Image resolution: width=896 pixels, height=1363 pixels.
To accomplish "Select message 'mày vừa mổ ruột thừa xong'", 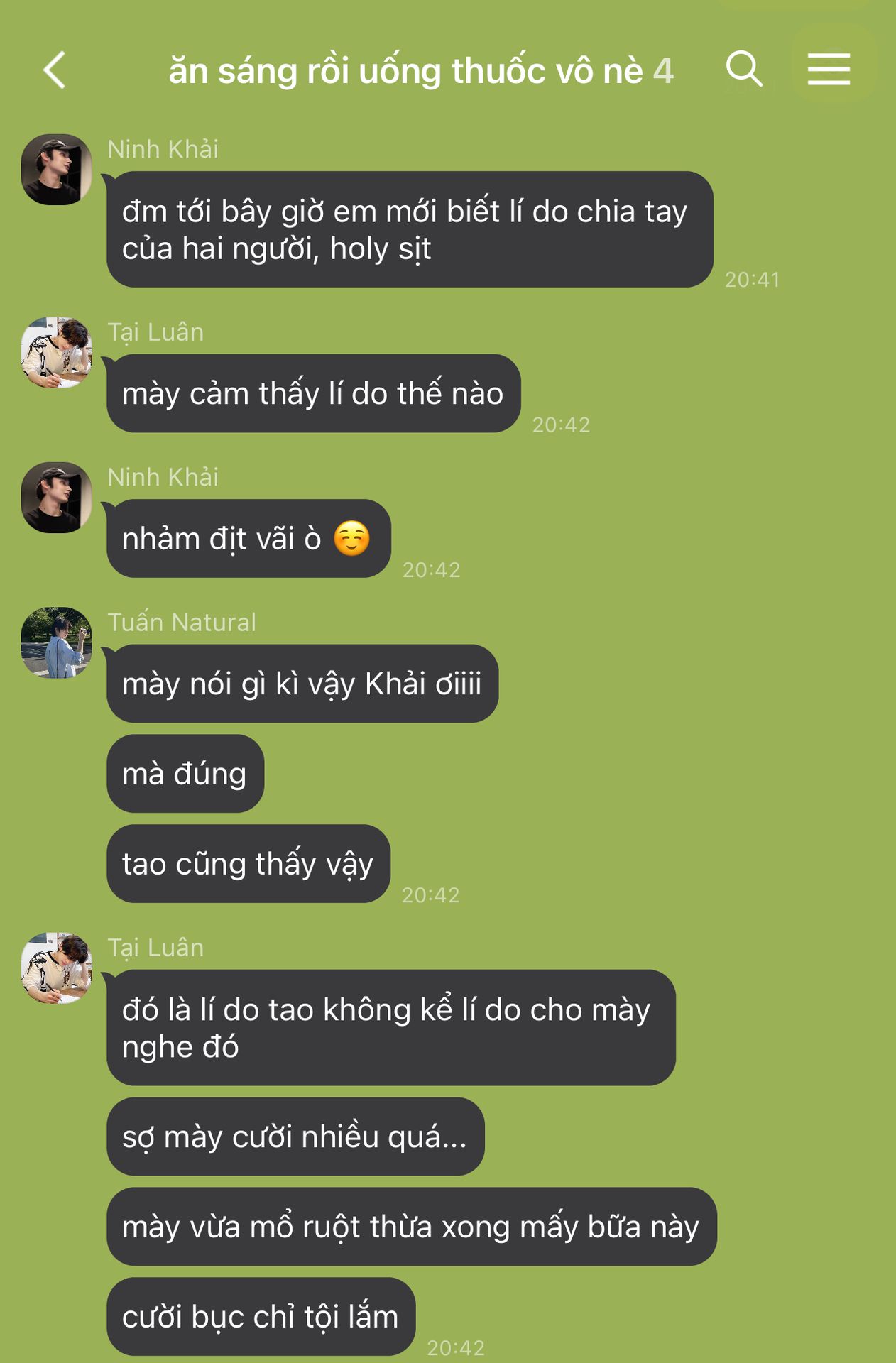I will [x=412, y=1227].
